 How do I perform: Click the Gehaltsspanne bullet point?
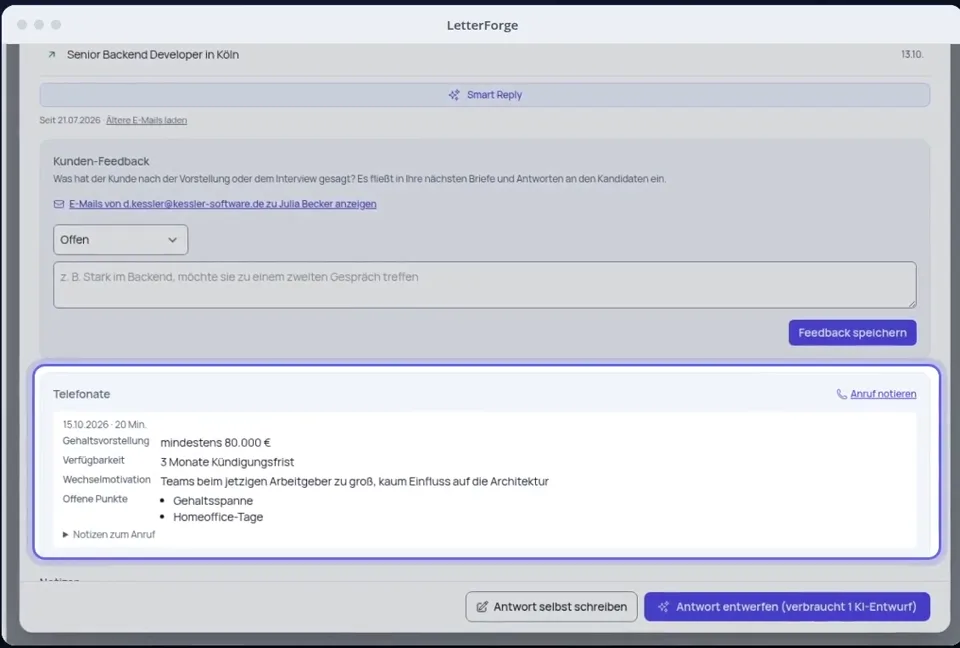coord(213,501)
